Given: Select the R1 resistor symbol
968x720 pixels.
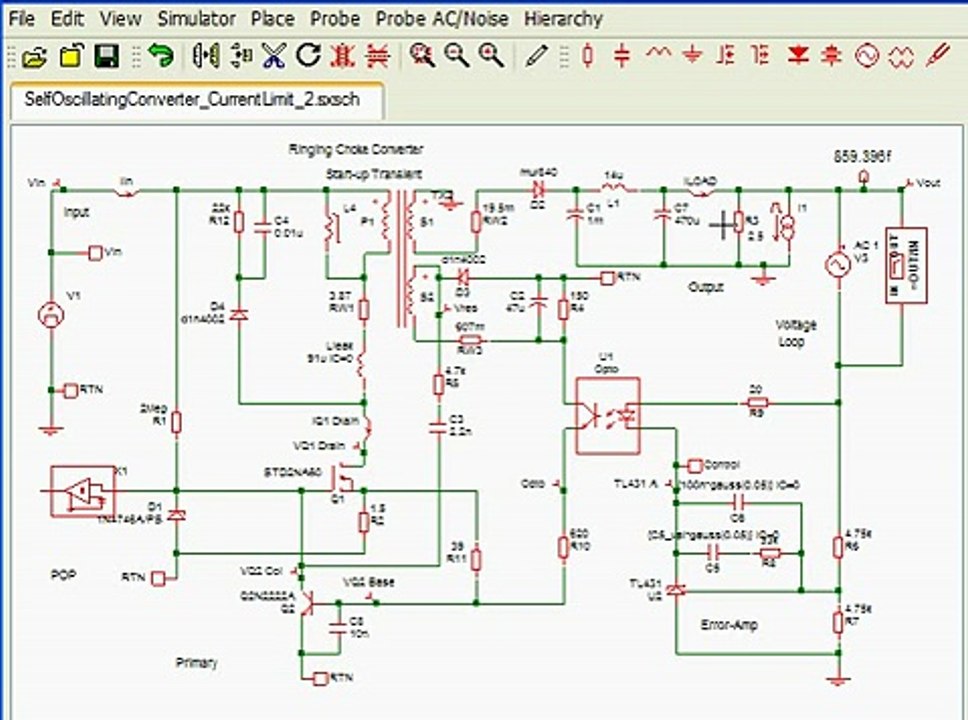Looking at the screenshot, I should [177, 423].
